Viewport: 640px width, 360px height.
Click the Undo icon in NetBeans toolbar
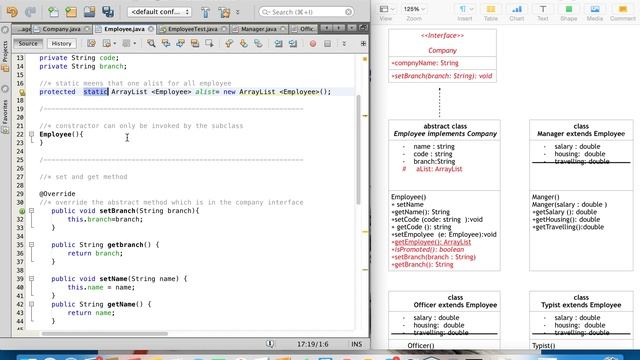point(12,12)
